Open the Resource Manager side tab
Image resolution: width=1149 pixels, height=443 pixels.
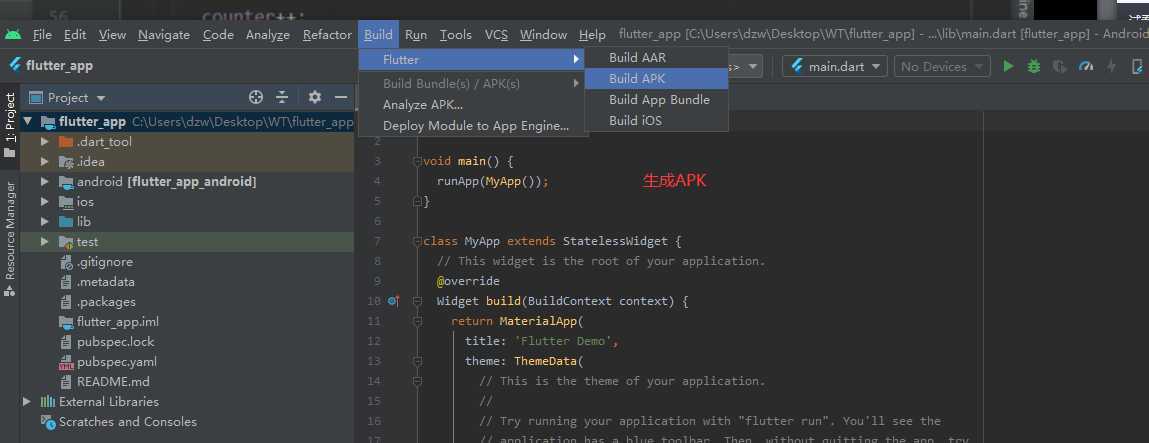[x=10, y=238]
